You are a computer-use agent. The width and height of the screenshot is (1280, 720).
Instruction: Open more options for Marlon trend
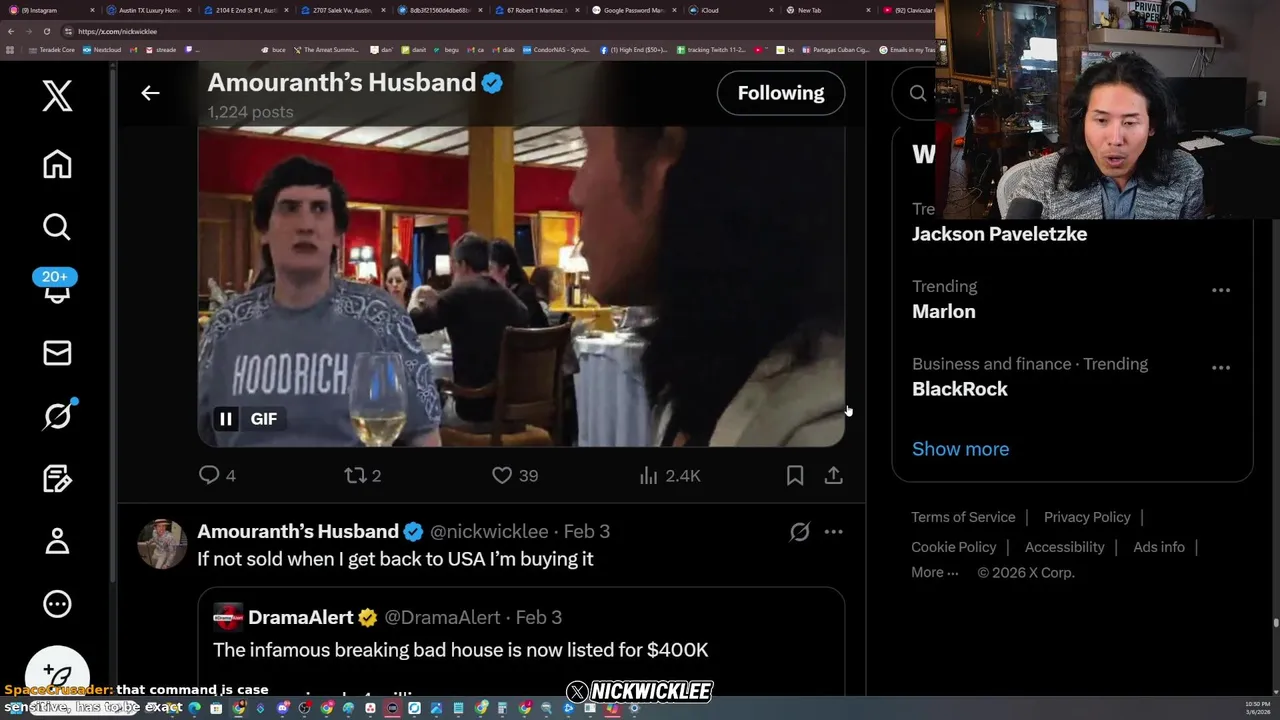click(1221, 290)
